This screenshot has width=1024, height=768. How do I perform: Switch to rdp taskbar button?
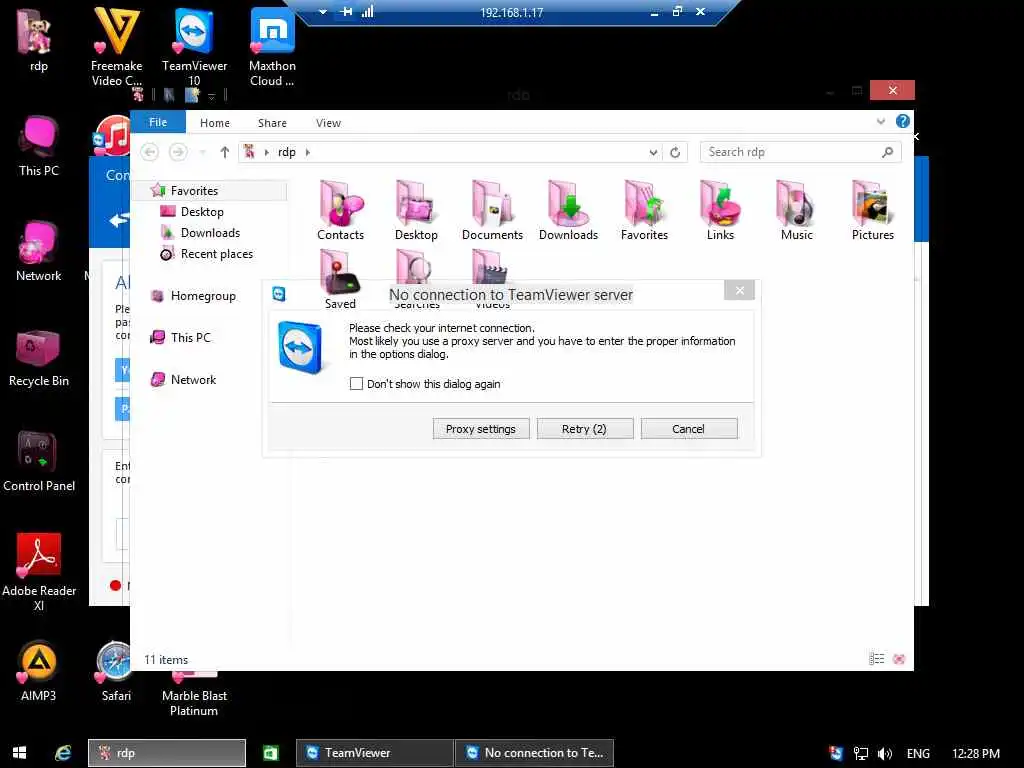point(167,753)
